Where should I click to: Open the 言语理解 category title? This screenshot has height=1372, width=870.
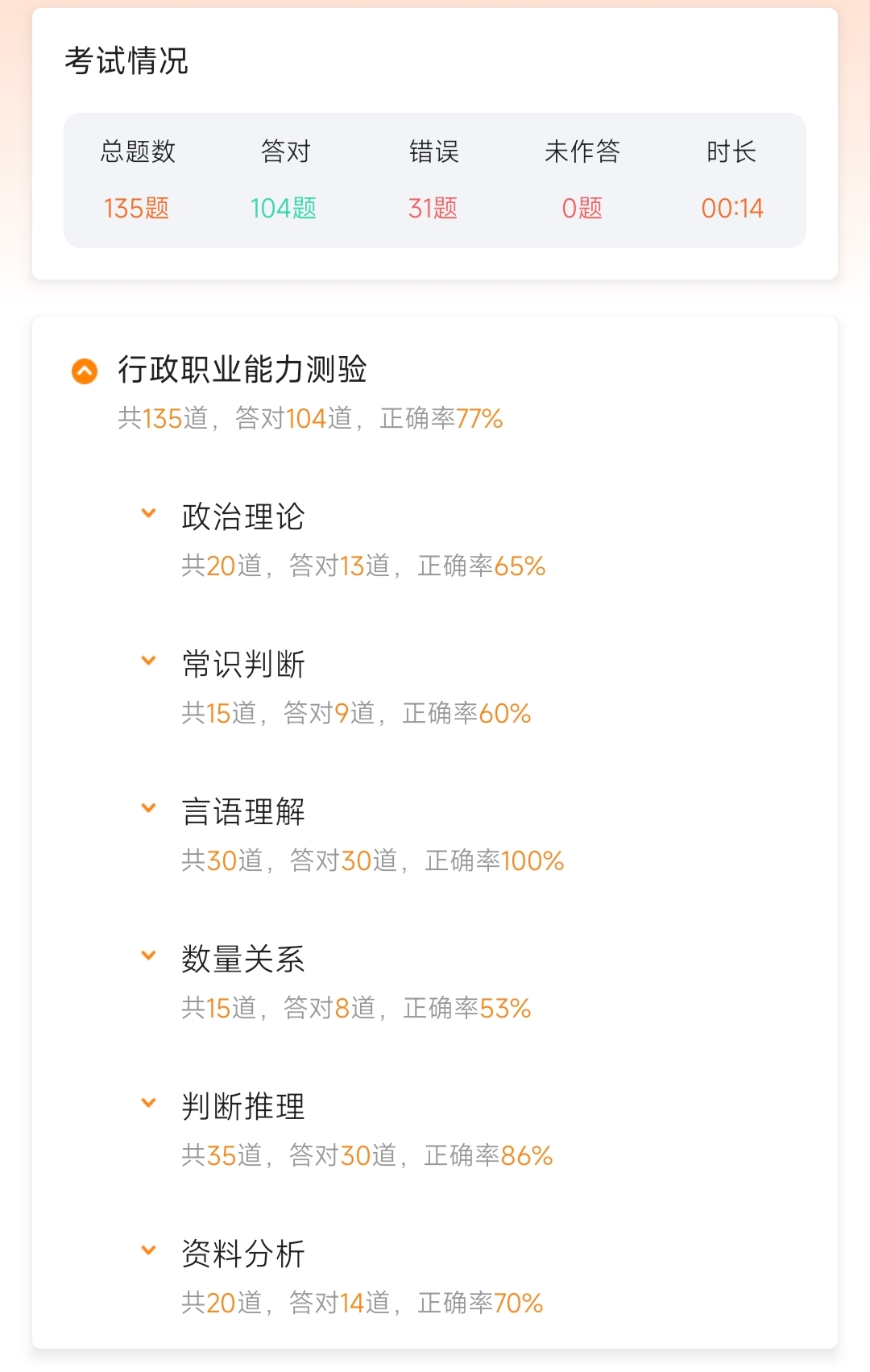[x=243, y=812]
